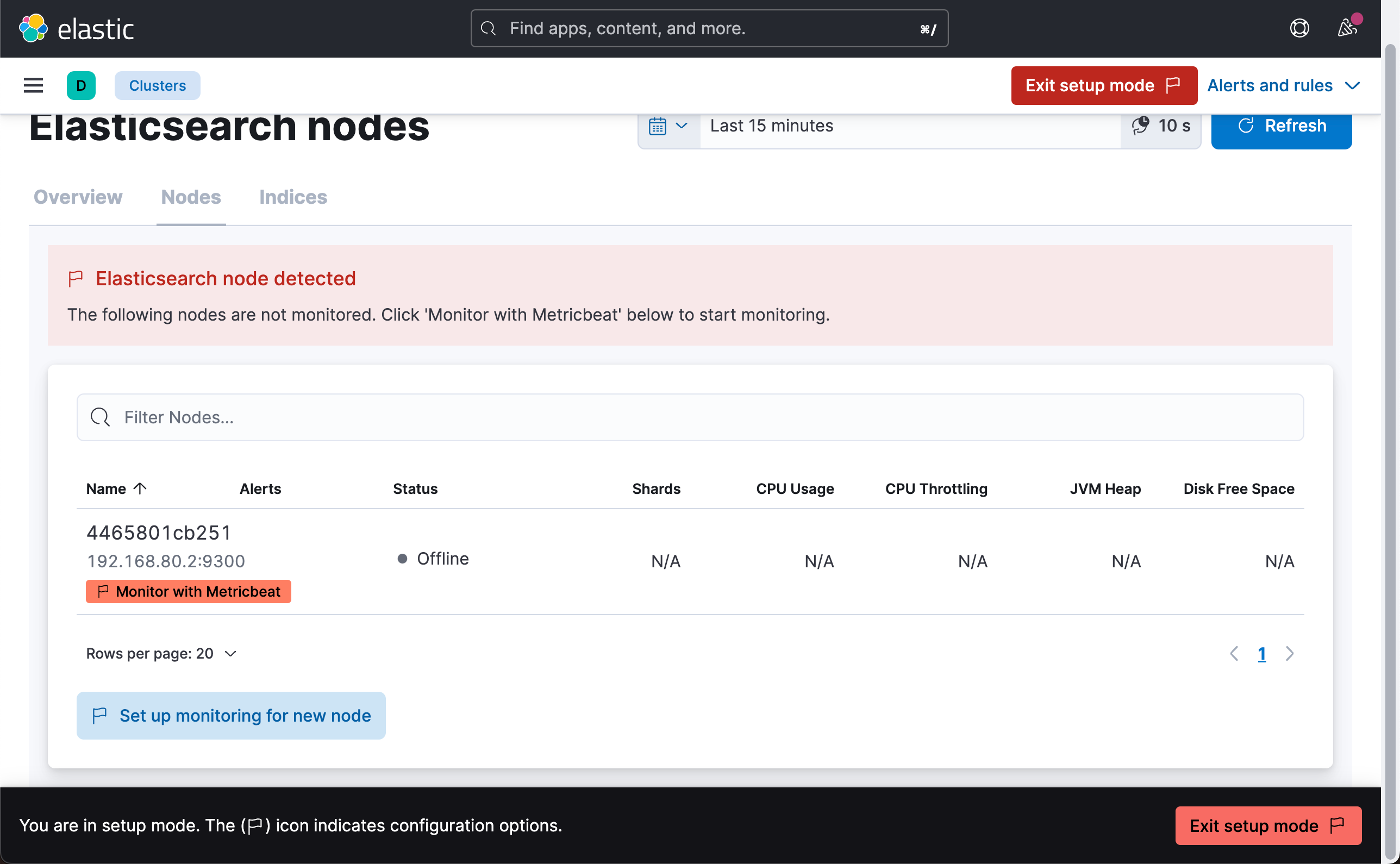Exit setup mode from the bottom bar
1400x864 pixels.
[1268, 825]
